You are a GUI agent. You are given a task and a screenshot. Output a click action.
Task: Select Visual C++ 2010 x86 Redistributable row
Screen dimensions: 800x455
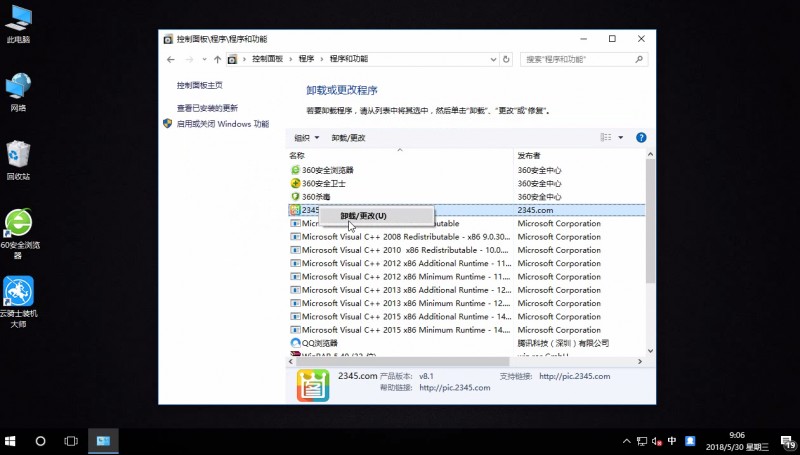(x=466, y=250)
